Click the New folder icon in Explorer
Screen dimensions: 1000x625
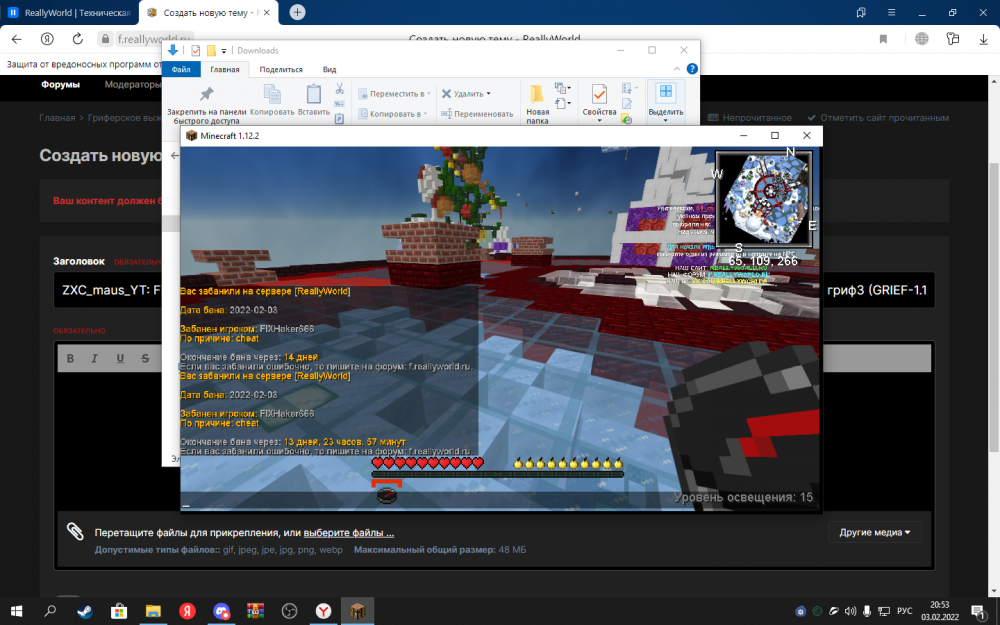[x=536, y=94]
